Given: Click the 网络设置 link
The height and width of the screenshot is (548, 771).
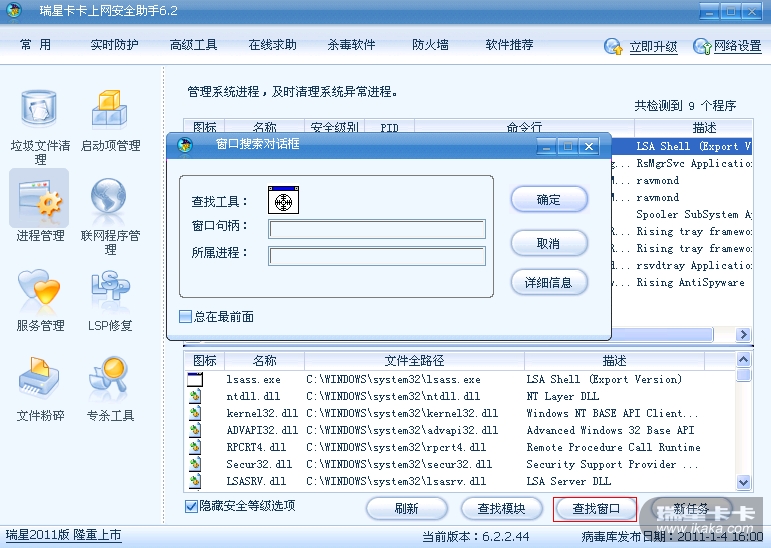Looking at the screenshot, I should pos(738,47).
